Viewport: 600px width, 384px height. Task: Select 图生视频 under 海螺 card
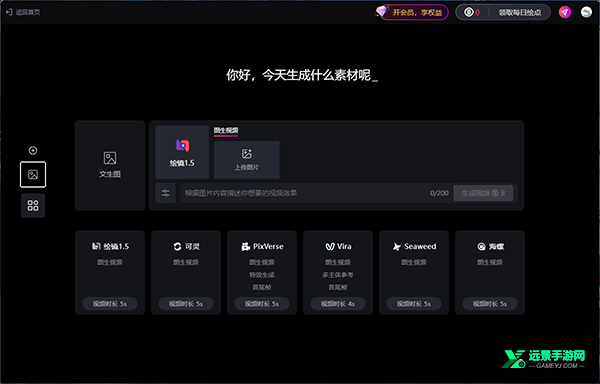(x=490, y=262)
